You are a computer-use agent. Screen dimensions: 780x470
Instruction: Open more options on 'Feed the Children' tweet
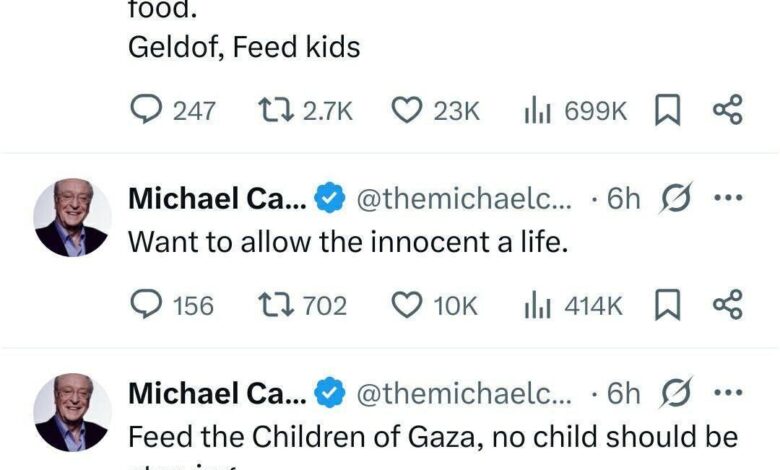coord(727,393)
